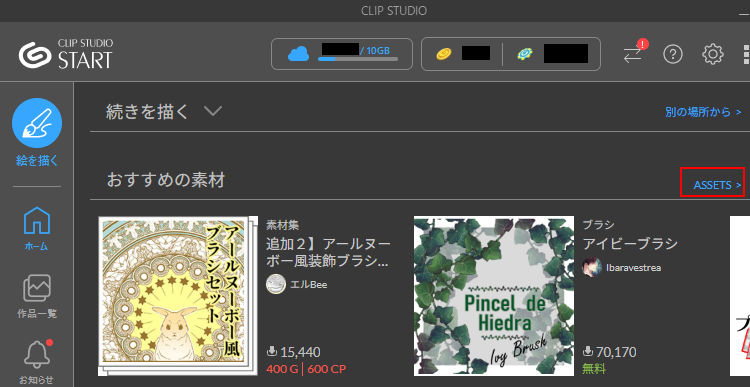Click author name エルBee
This screenshot has width=750, height=387.
pos(309,285)
